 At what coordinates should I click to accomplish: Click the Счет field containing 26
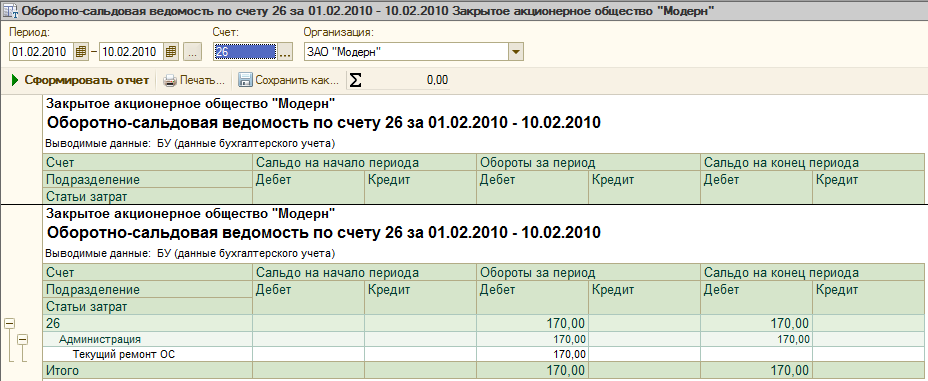pyautogui.click(x=245, y=52)
